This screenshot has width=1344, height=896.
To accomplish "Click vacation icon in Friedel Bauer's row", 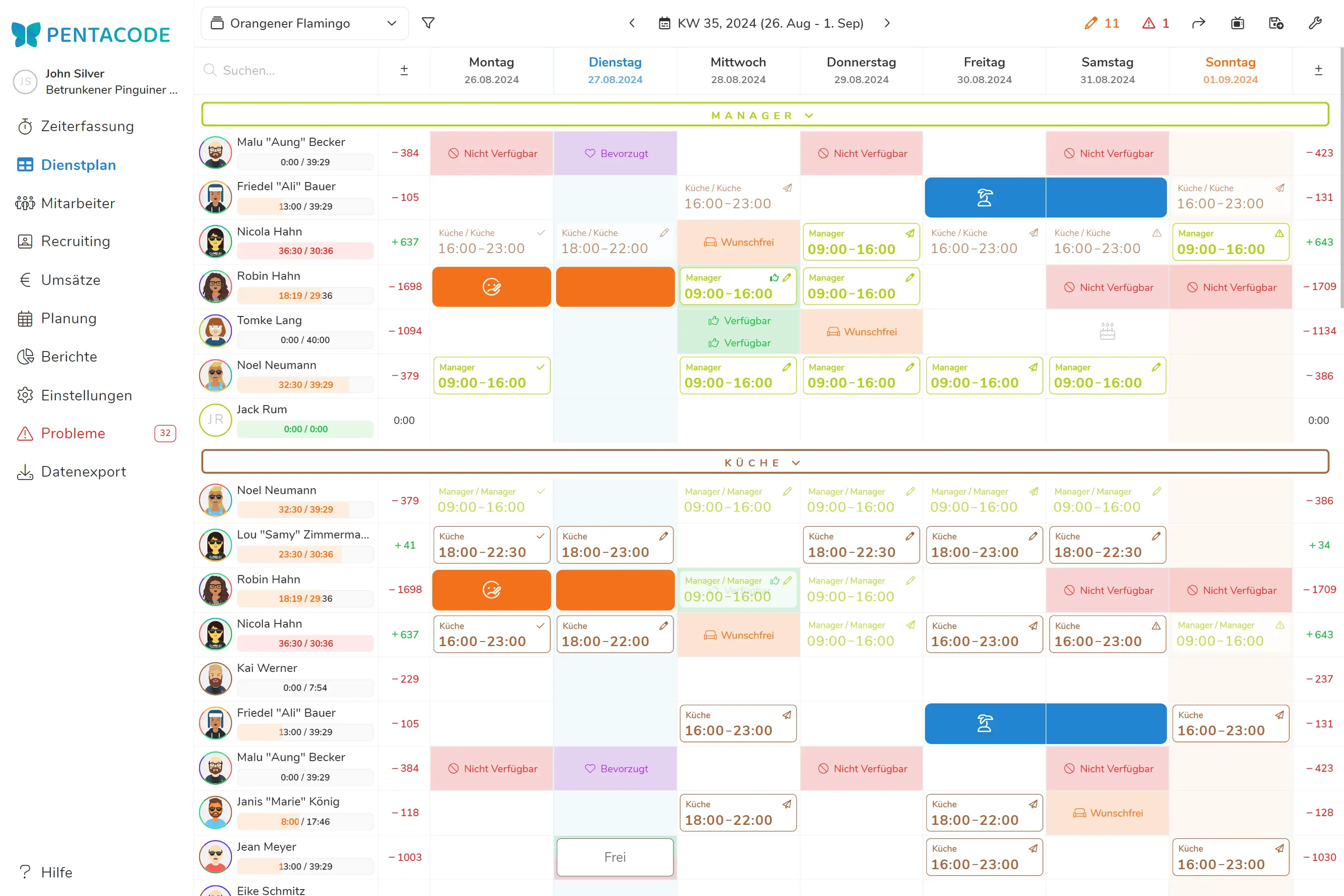I will click(985, 198).
